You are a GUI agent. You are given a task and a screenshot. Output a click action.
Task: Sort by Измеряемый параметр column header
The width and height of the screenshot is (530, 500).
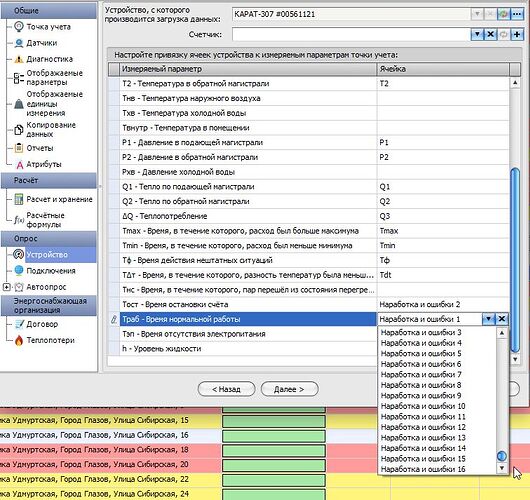point(248,69)
